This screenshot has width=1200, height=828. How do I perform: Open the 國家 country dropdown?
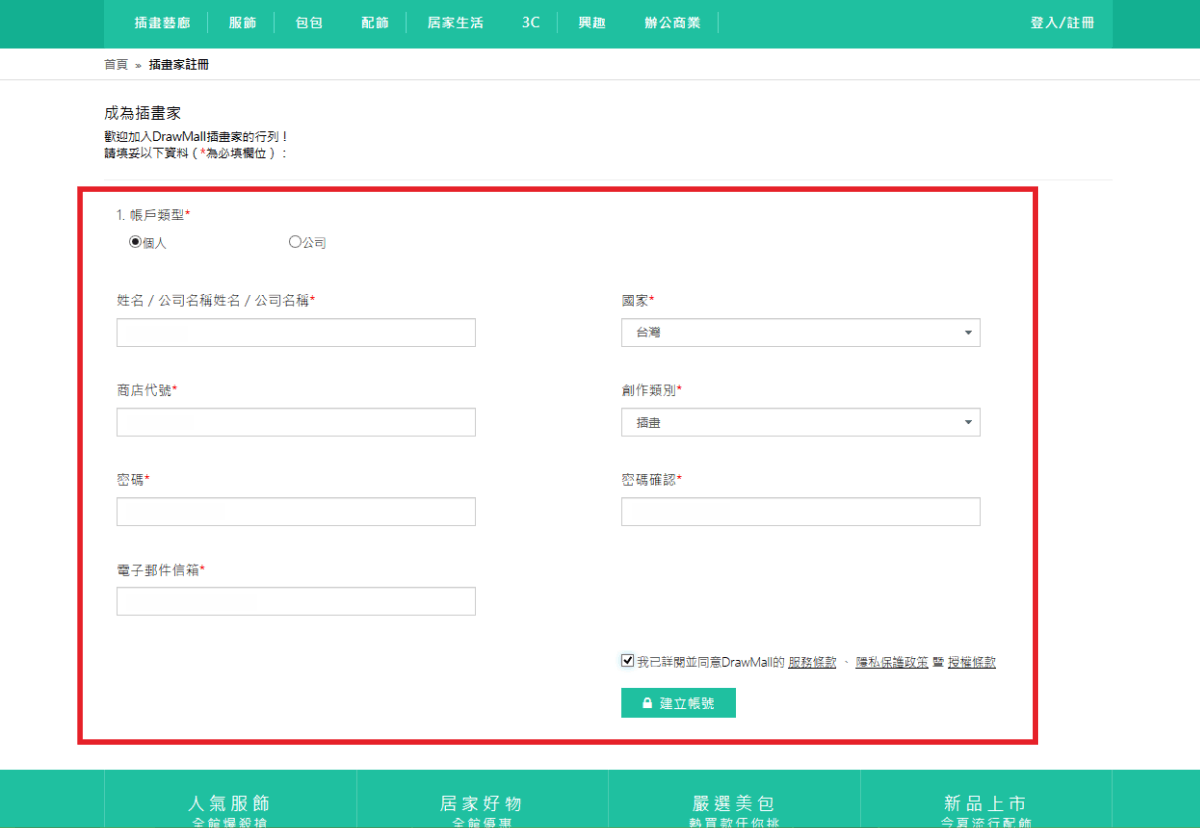pyautogui.click(x=800, y=332)
